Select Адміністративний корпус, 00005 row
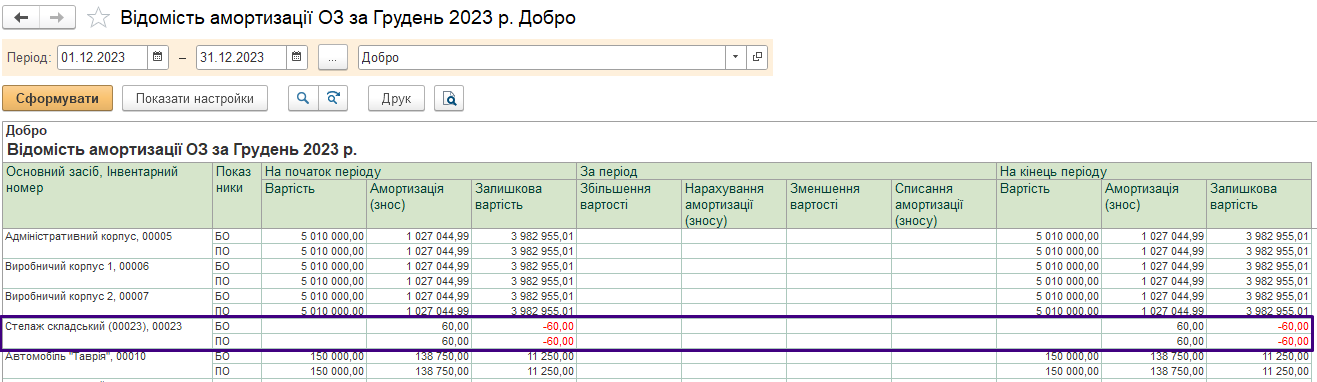1317x382 pixels. pyautogui.click(x=658, y=243)
